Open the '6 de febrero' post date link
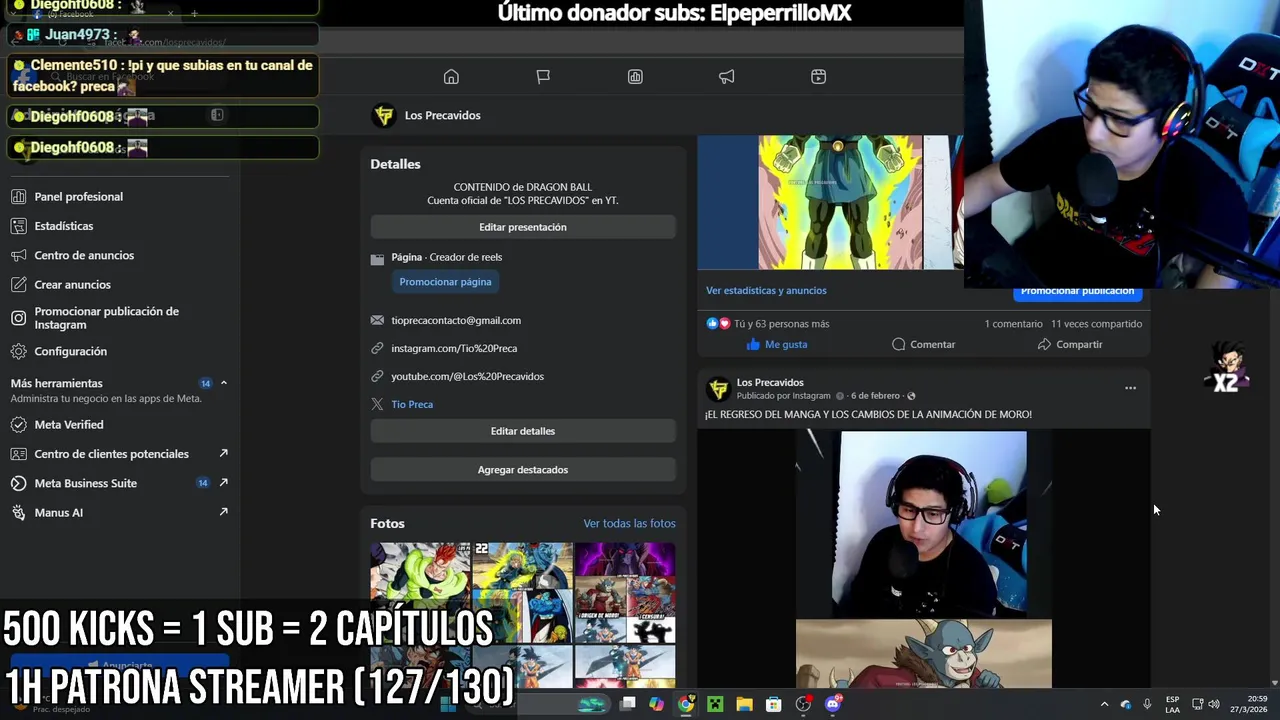 coord(875,396)
